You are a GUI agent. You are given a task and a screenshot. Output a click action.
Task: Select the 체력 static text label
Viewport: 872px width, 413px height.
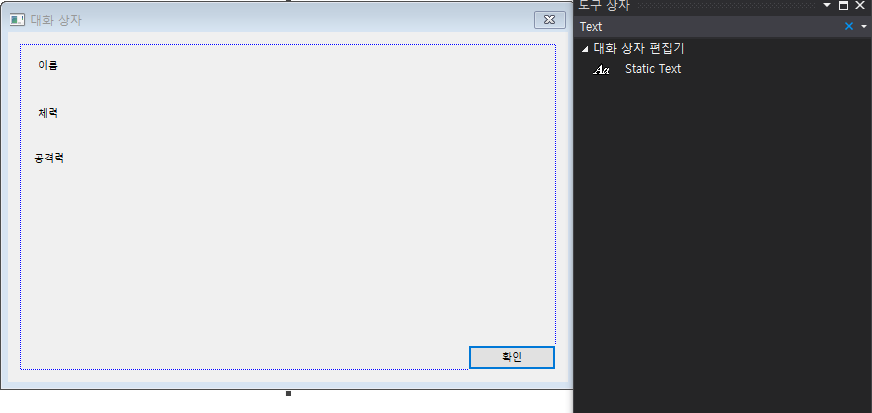pos(48,113)
